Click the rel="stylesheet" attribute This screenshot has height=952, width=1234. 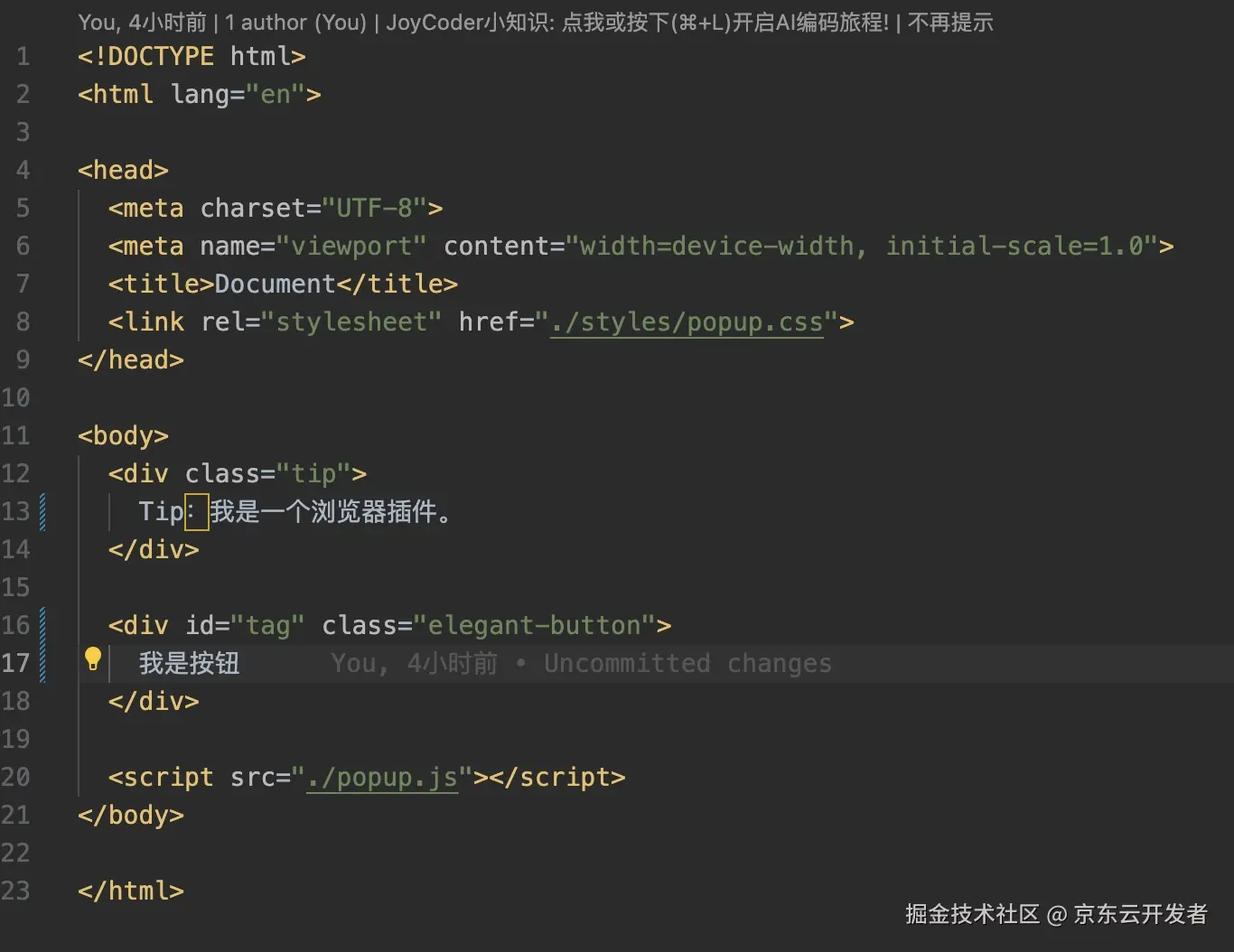pos(322,322)
